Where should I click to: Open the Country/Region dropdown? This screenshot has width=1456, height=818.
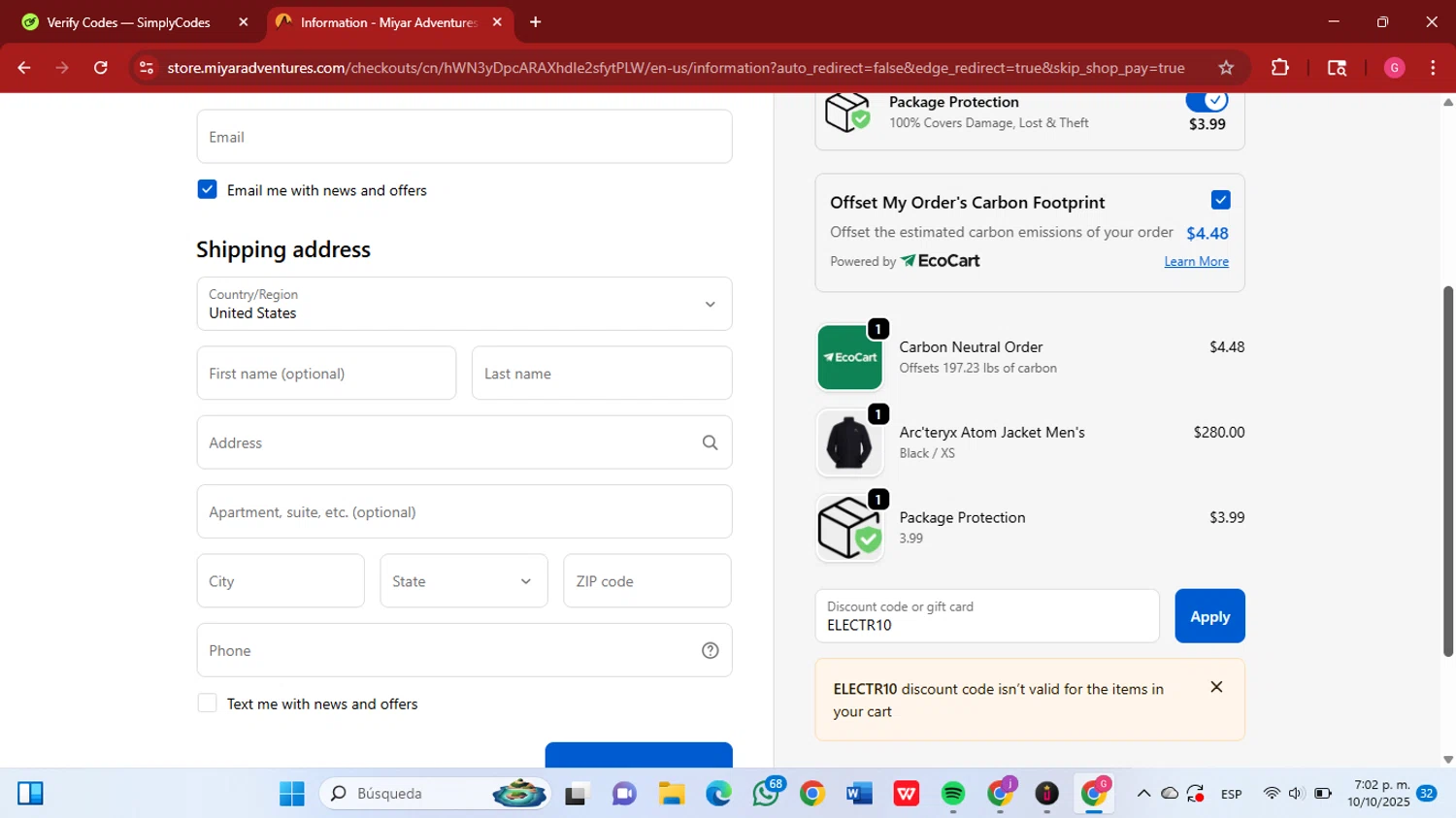tap(464, 304)
